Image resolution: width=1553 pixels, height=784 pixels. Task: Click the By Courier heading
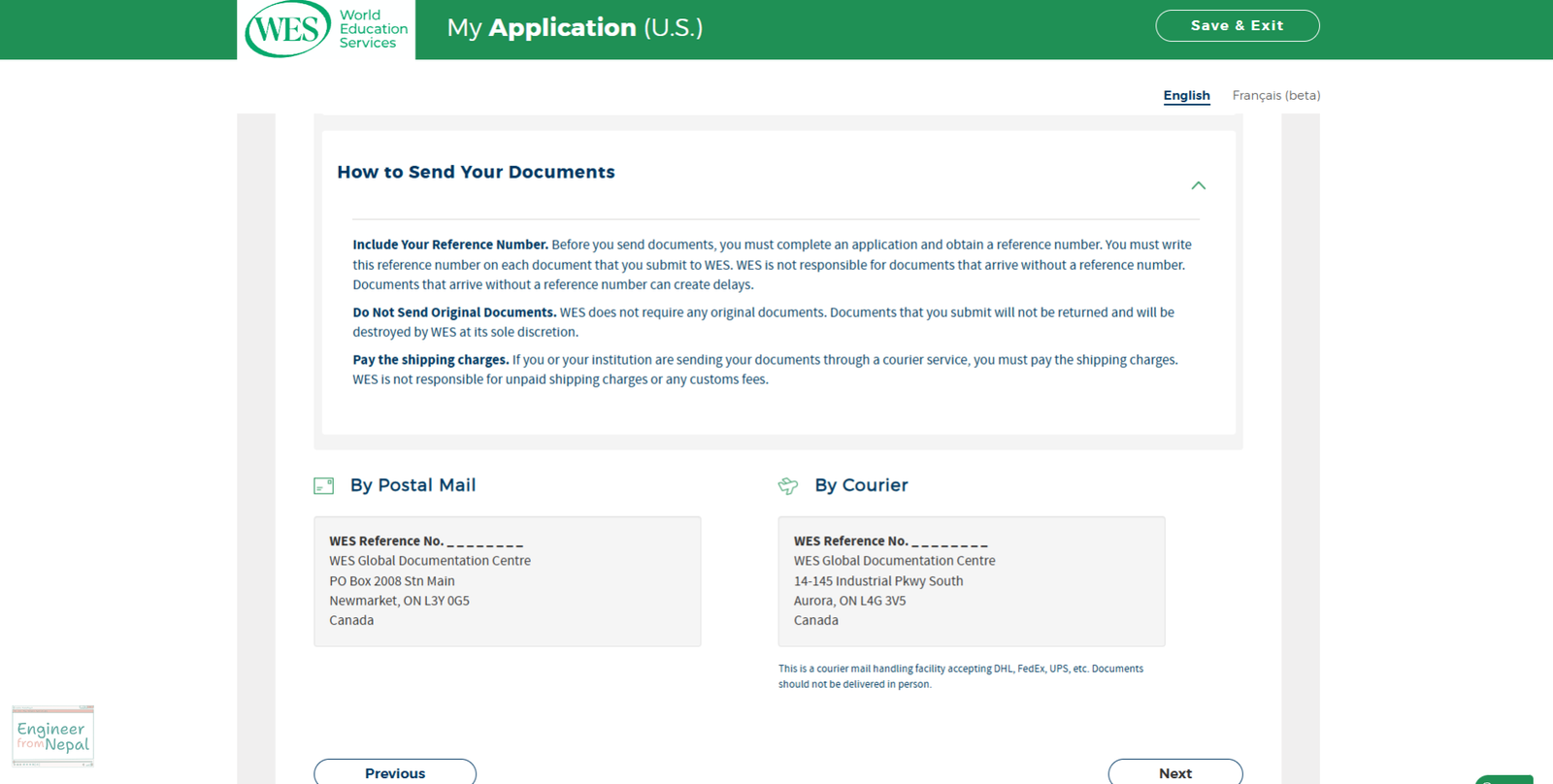(x=861, y=485)
